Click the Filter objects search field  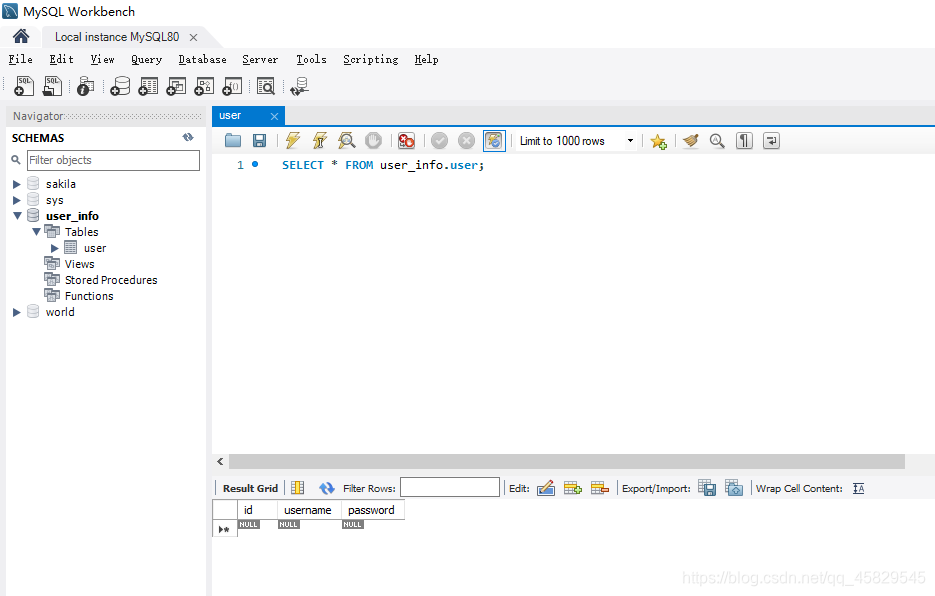pos(113,160)
